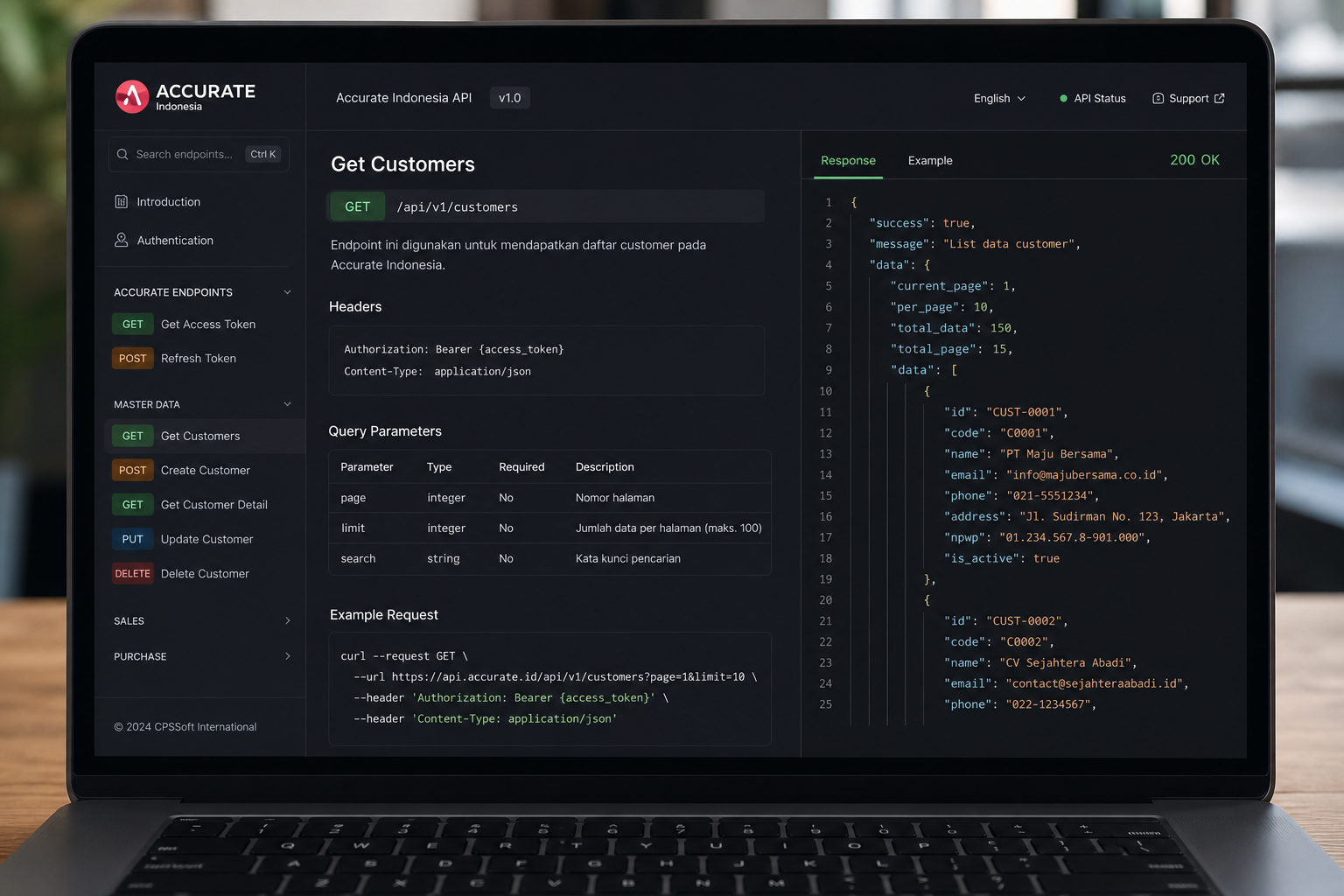Click the POST badge for Create Customer
The image size is (1344, 896).
pos(133,470)
